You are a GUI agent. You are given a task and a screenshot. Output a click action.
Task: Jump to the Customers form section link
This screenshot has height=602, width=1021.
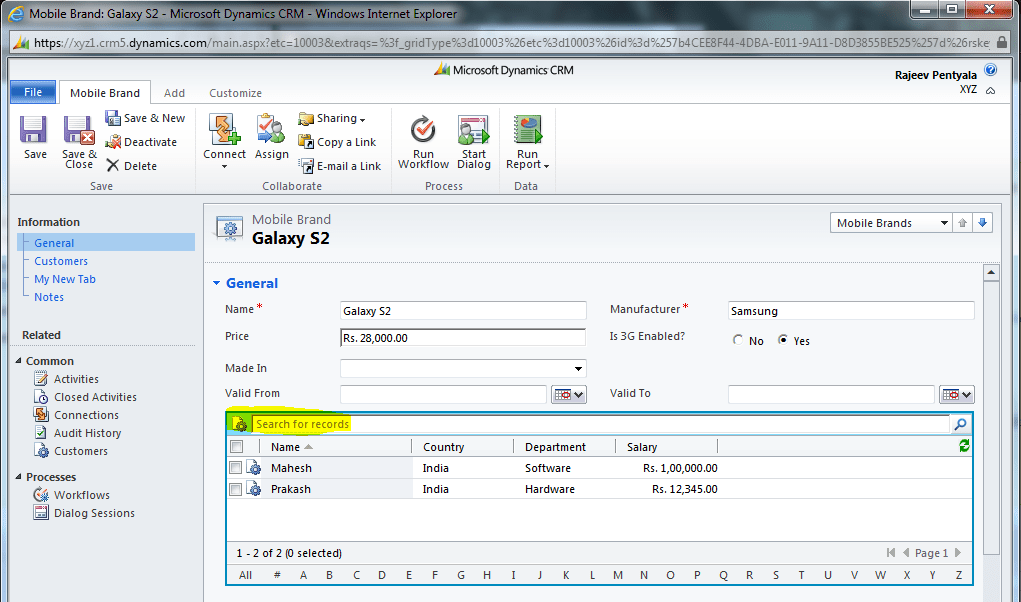(61, 261)
